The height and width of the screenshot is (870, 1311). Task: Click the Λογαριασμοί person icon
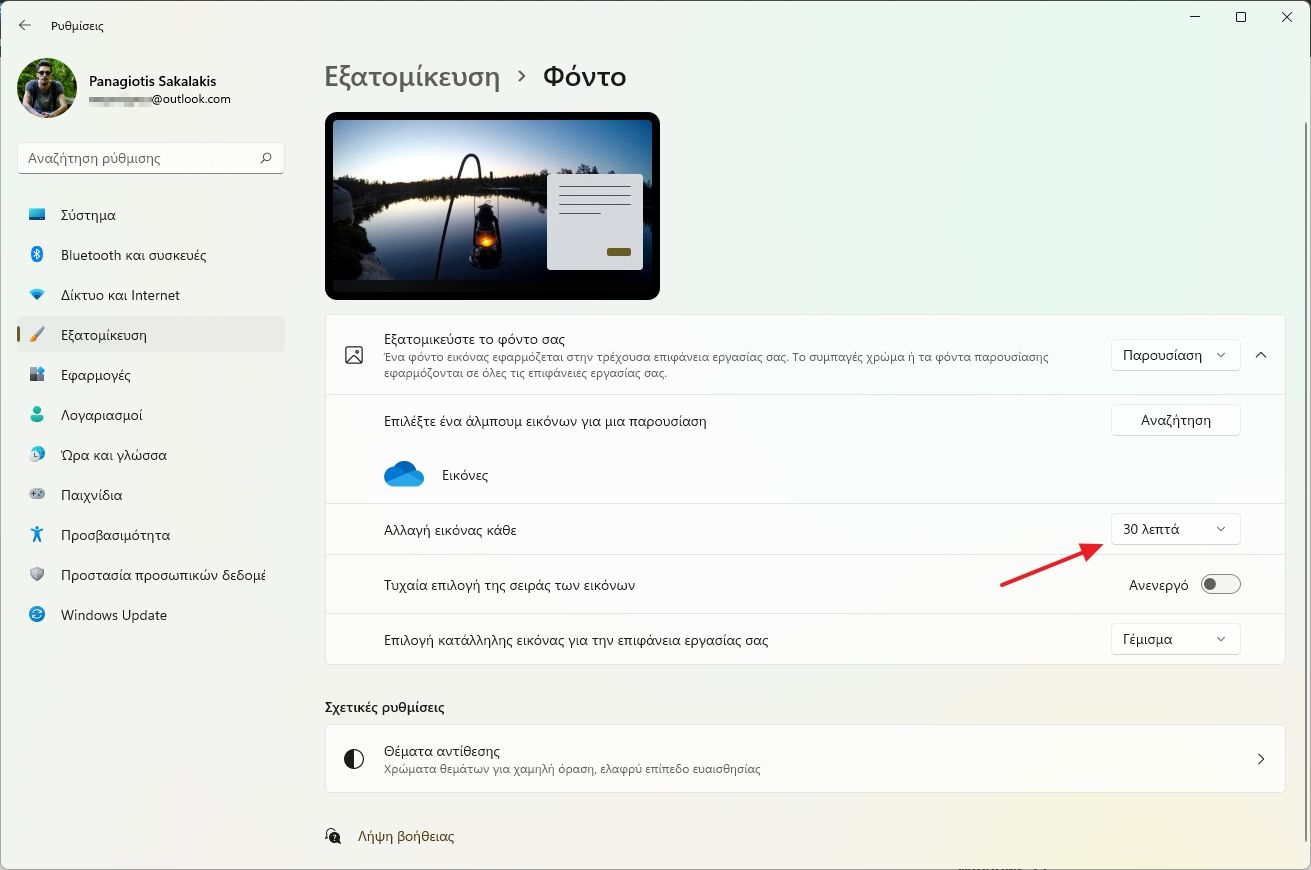coord(37,415)
